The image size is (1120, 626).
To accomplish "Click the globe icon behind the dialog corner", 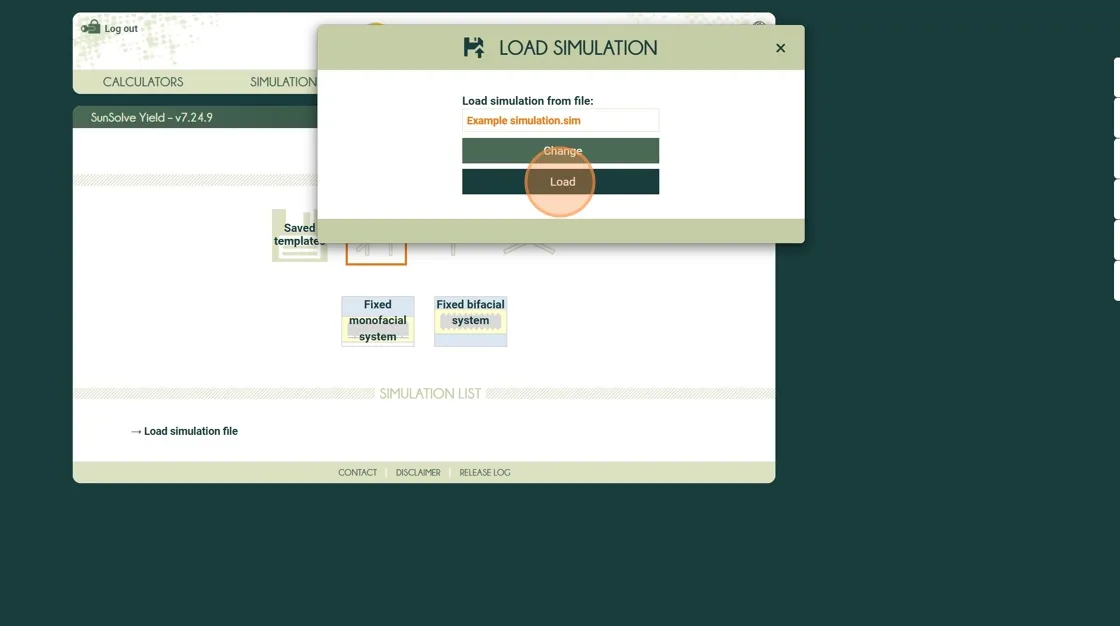I will click(760, 24).
